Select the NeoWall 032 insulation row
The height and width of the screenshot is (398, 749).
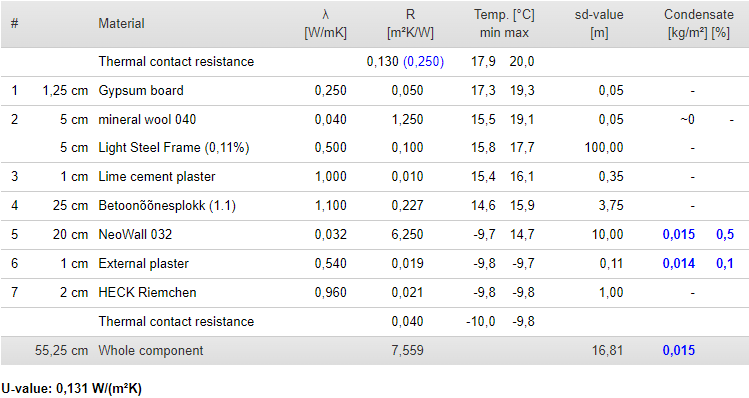[374, 235]
